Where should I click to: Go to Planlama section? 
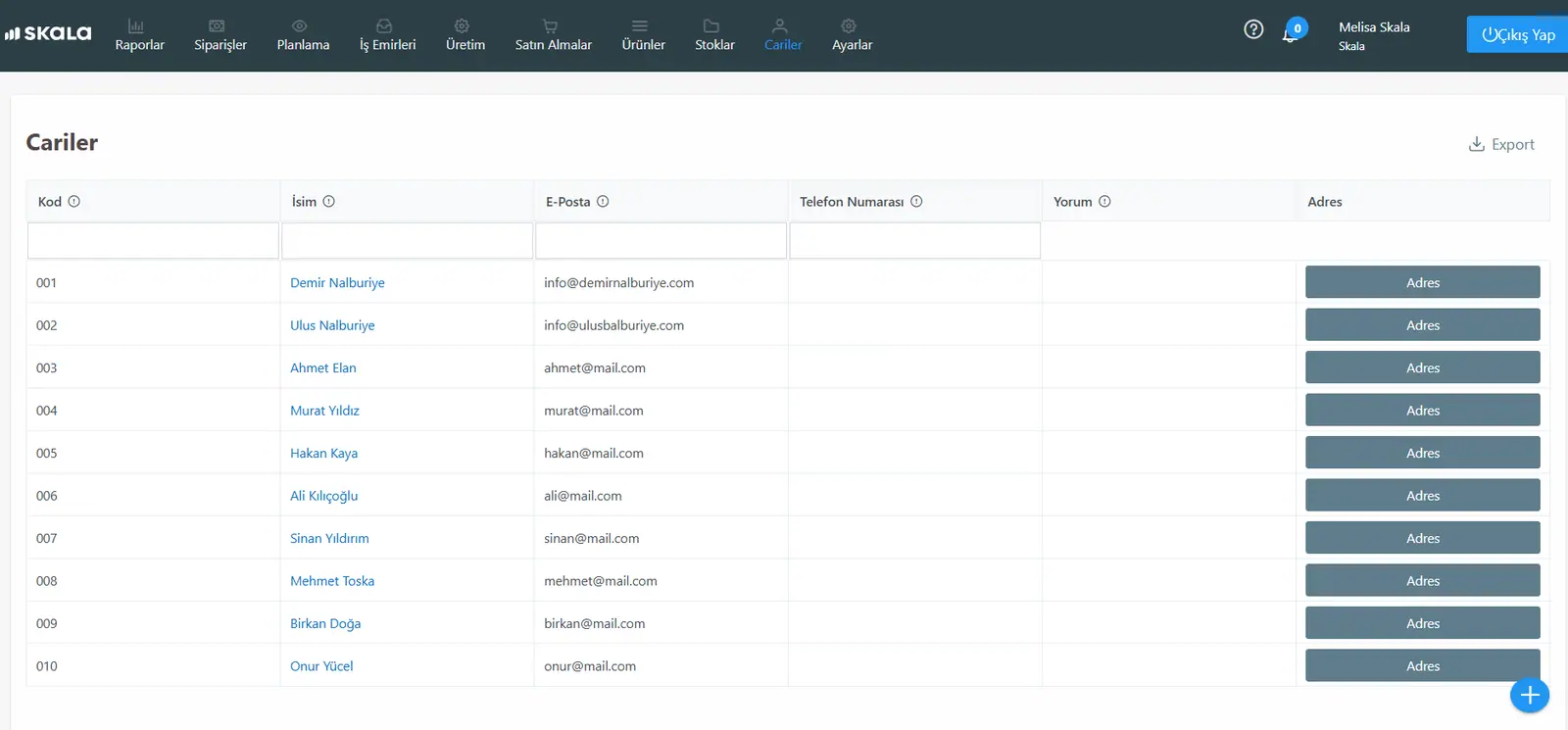point(303,35)
